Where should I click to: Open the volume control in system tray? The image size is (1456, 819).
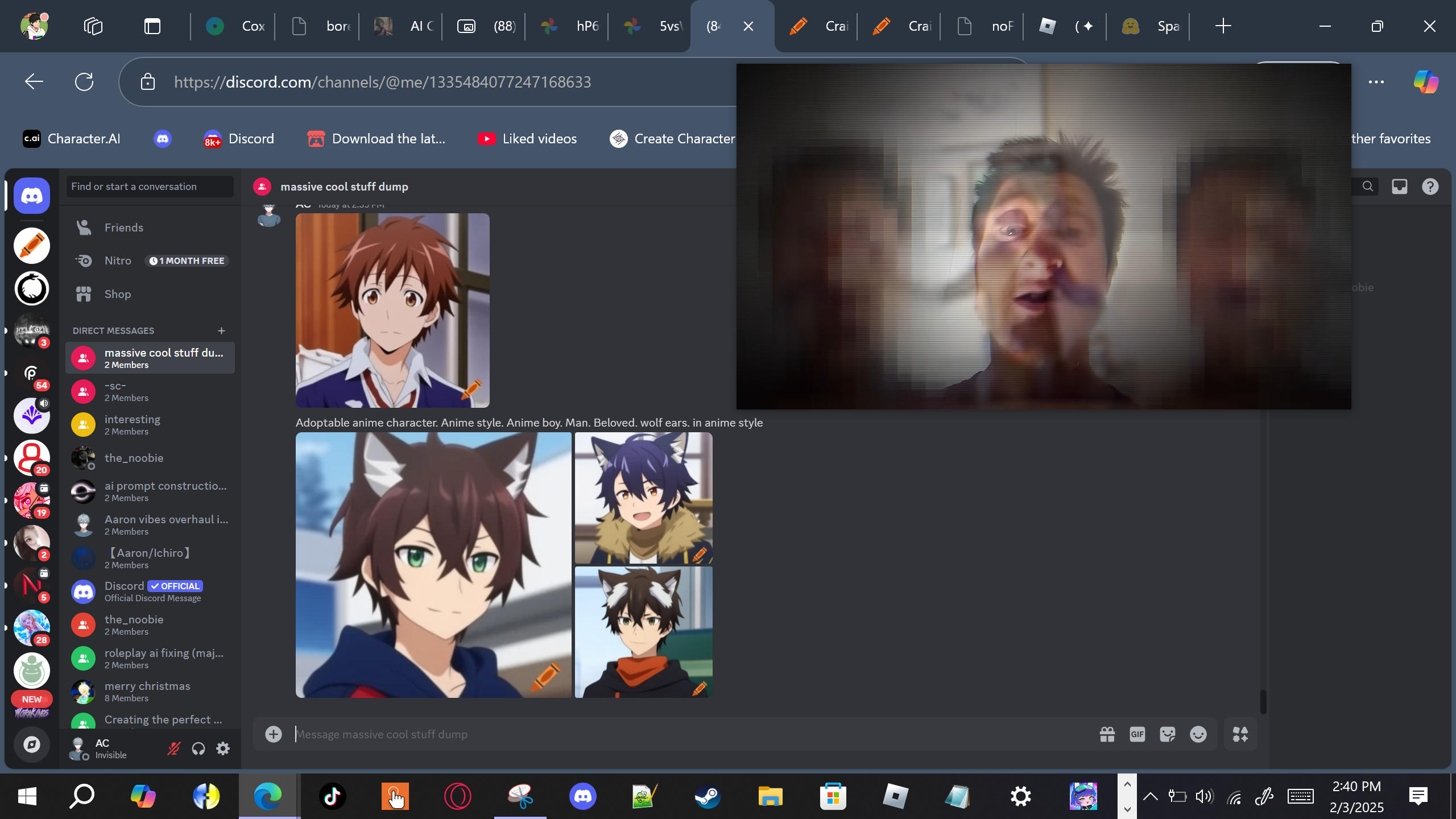pos(1204,796)
